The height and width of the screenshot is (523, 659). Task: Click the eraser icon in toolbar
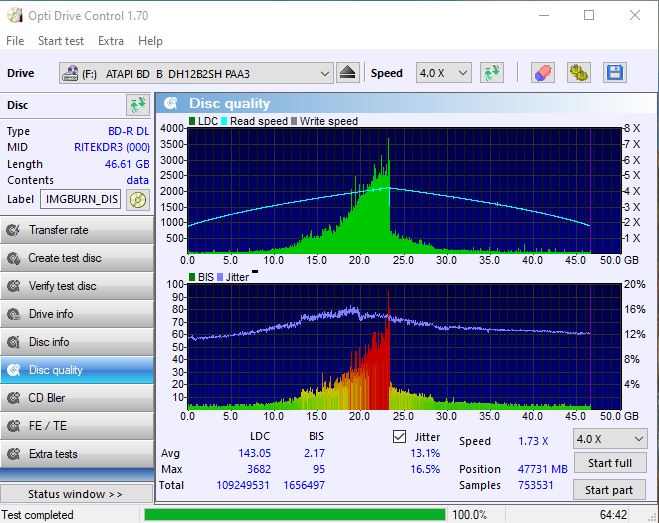[543, 73]
